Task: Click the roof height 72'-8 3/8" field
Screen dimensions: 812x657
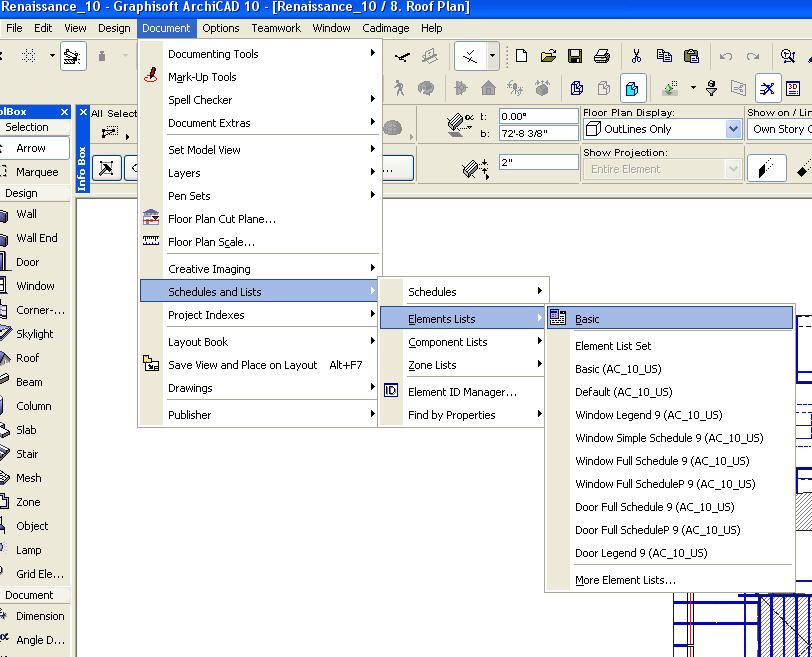Action: 538,133
